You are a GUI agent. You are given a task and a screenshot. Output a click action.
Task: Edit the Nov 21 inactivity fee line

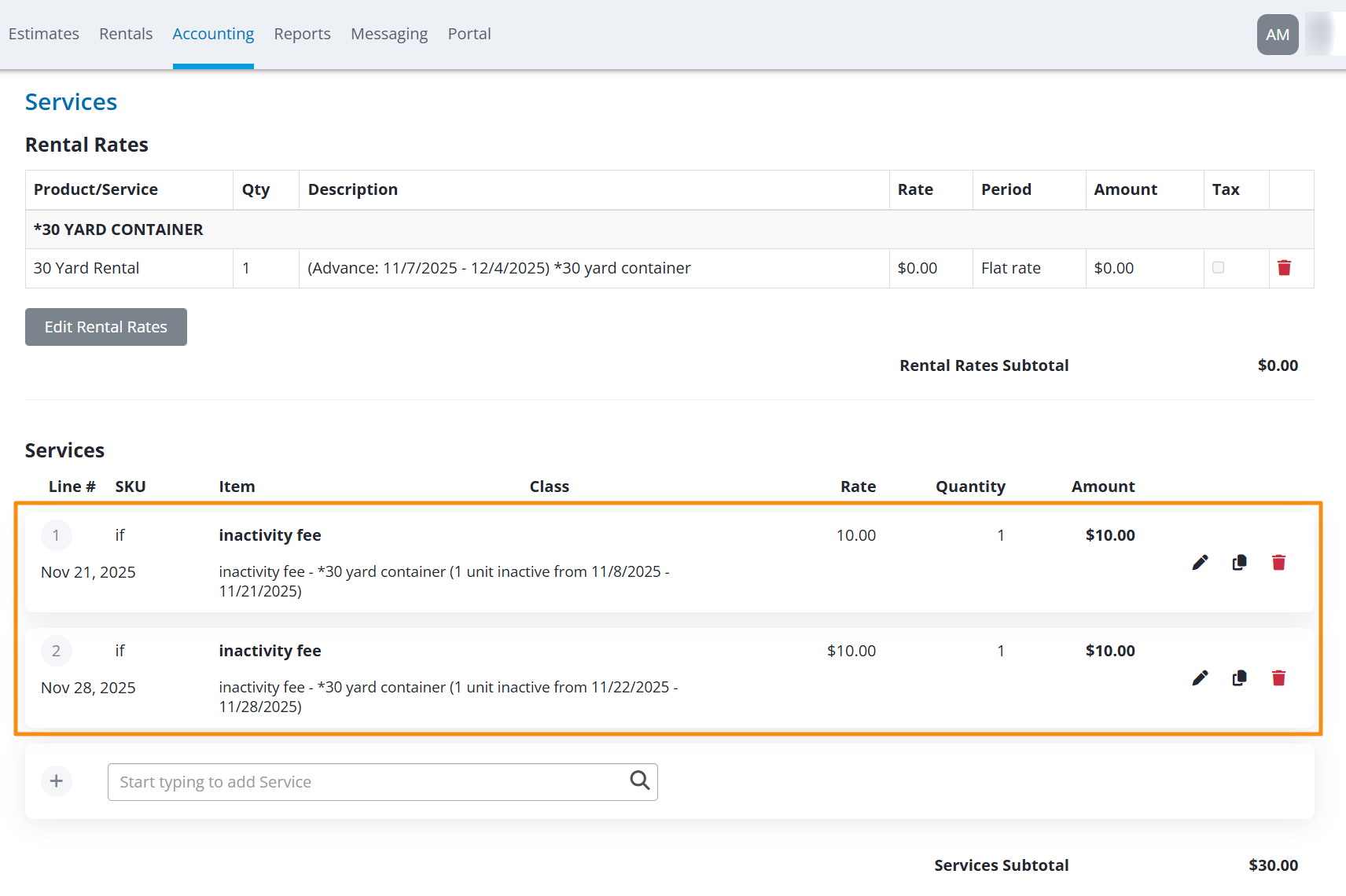1200,562
